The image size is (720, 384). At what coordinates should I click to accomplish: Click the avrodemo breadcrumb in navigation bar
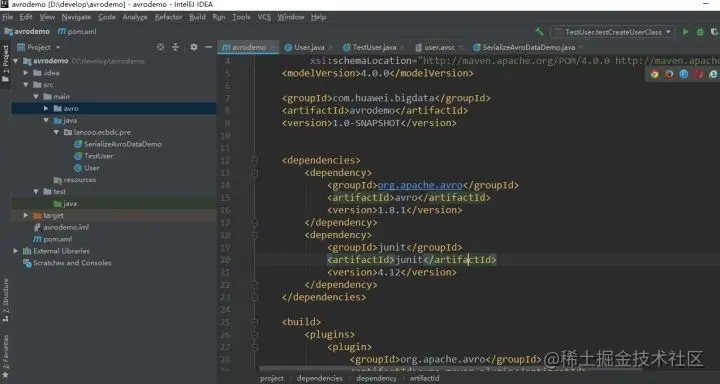(x=27, y=32)
